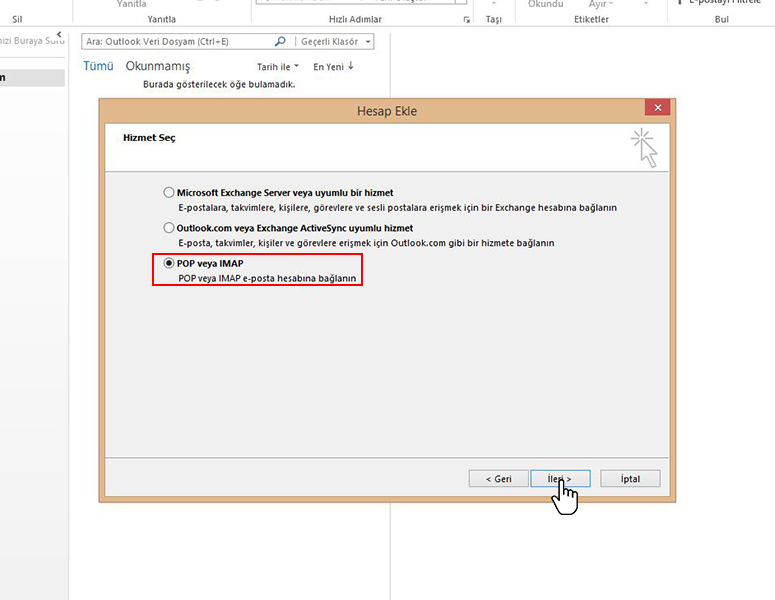Close the Hesap Ekle dialog

click(657, 108)
